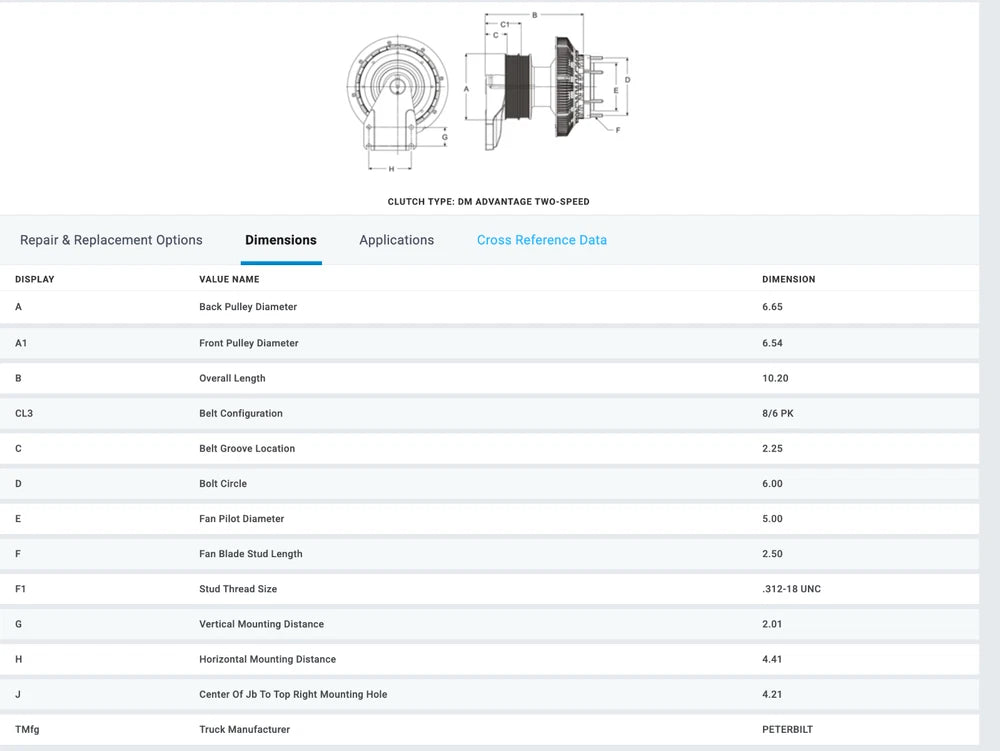This screenshot has width=1000, height=751.
Task: Click the Stud Thread Size value .312-18 UNC
Action: 791,589
